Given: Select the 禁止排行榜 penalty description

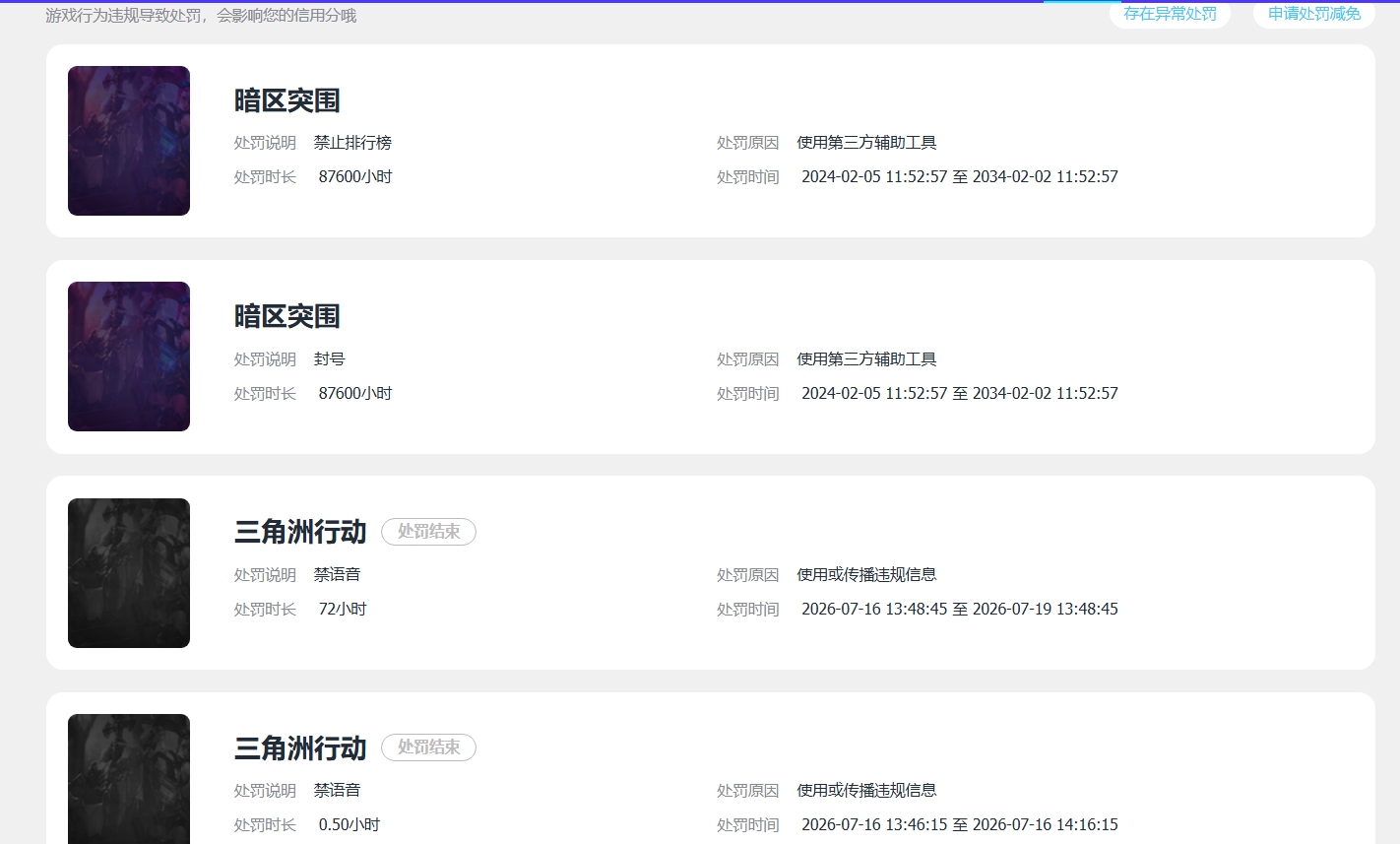Looking at the screenshot, I should coord(352,143).
